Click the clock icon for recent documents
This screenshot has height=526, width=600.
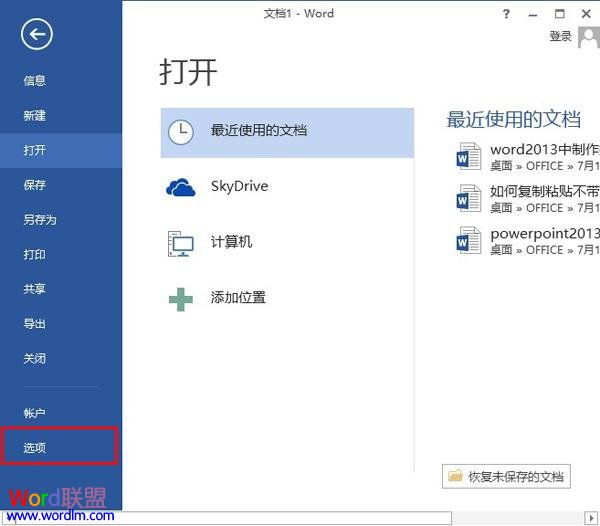181,132
